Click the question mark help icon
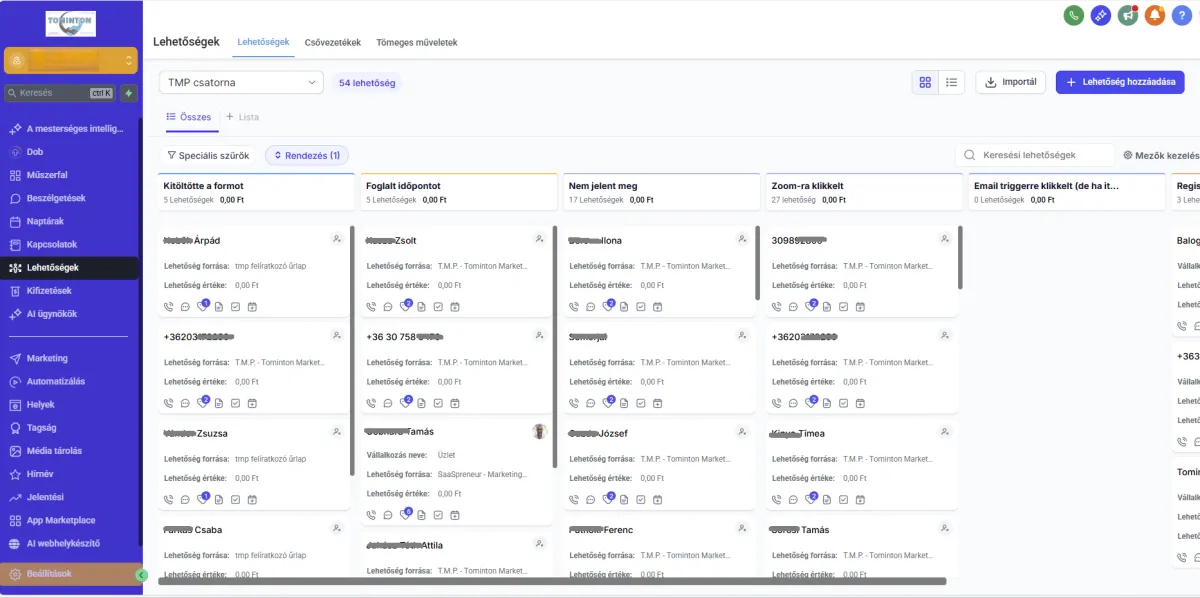Screen dimensions: 1200x598 coord(1182,15)
